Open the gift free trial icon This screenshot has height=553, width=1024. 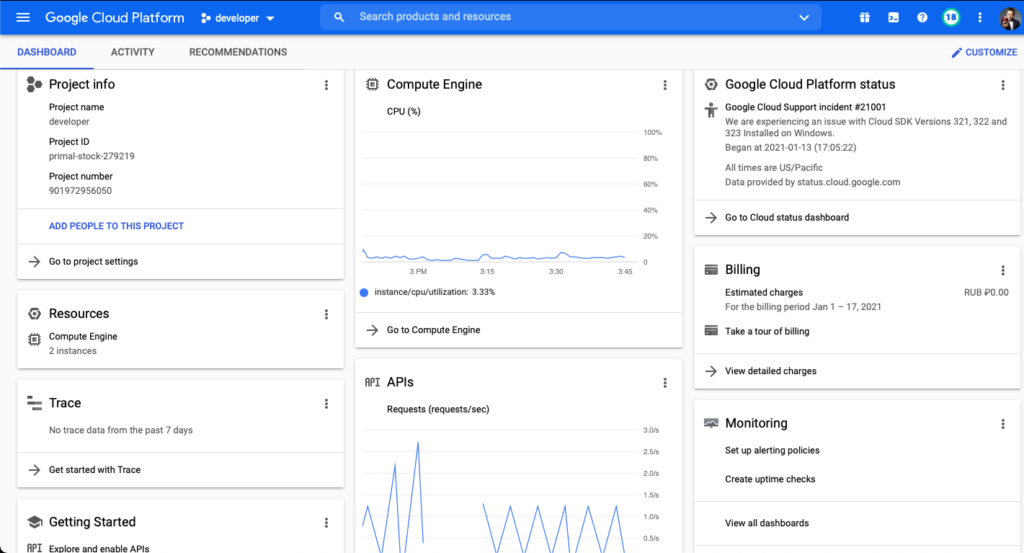865,18
